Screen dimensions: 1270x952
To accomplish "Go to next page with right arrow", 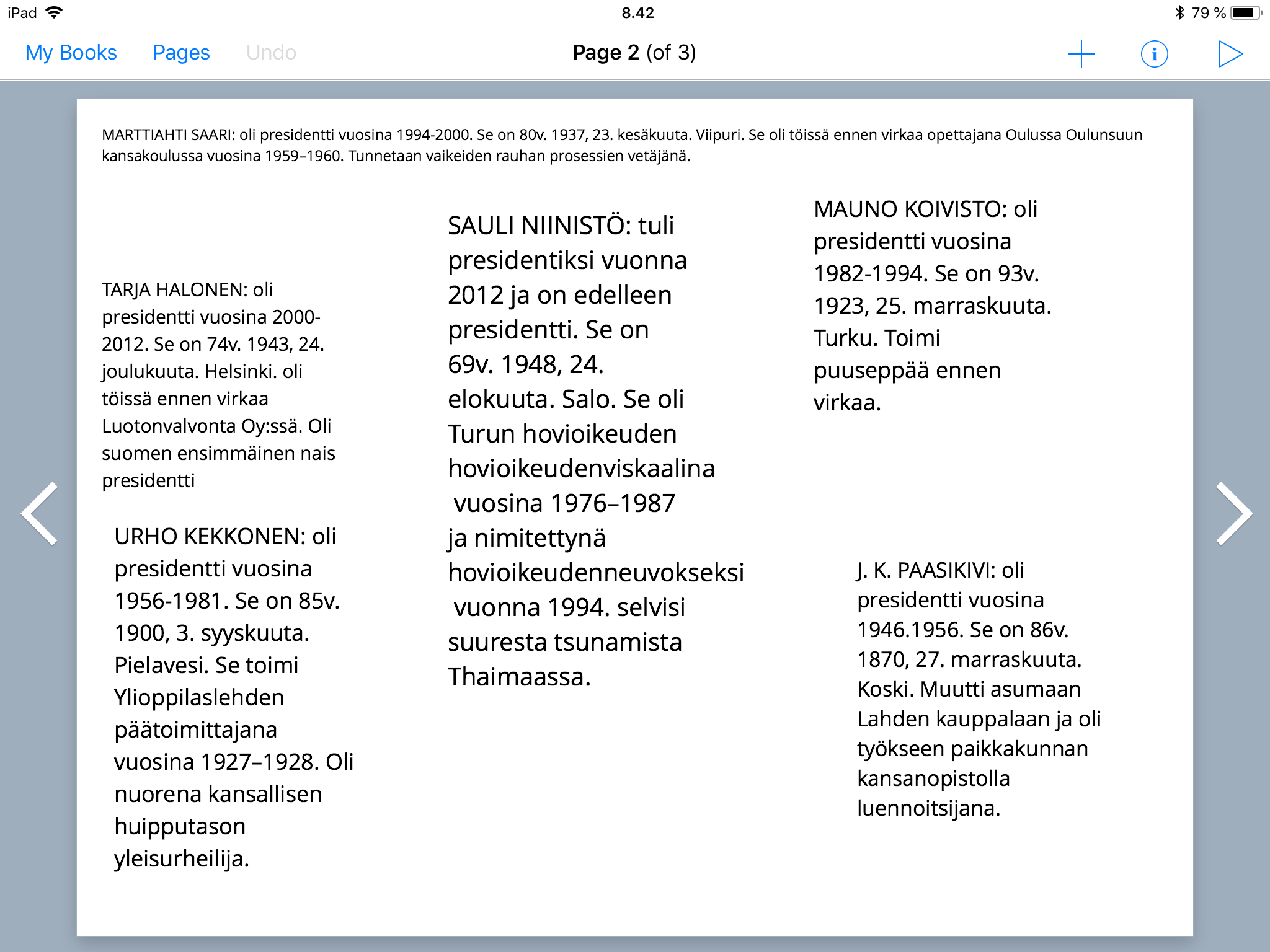I will click(1233, 513).
